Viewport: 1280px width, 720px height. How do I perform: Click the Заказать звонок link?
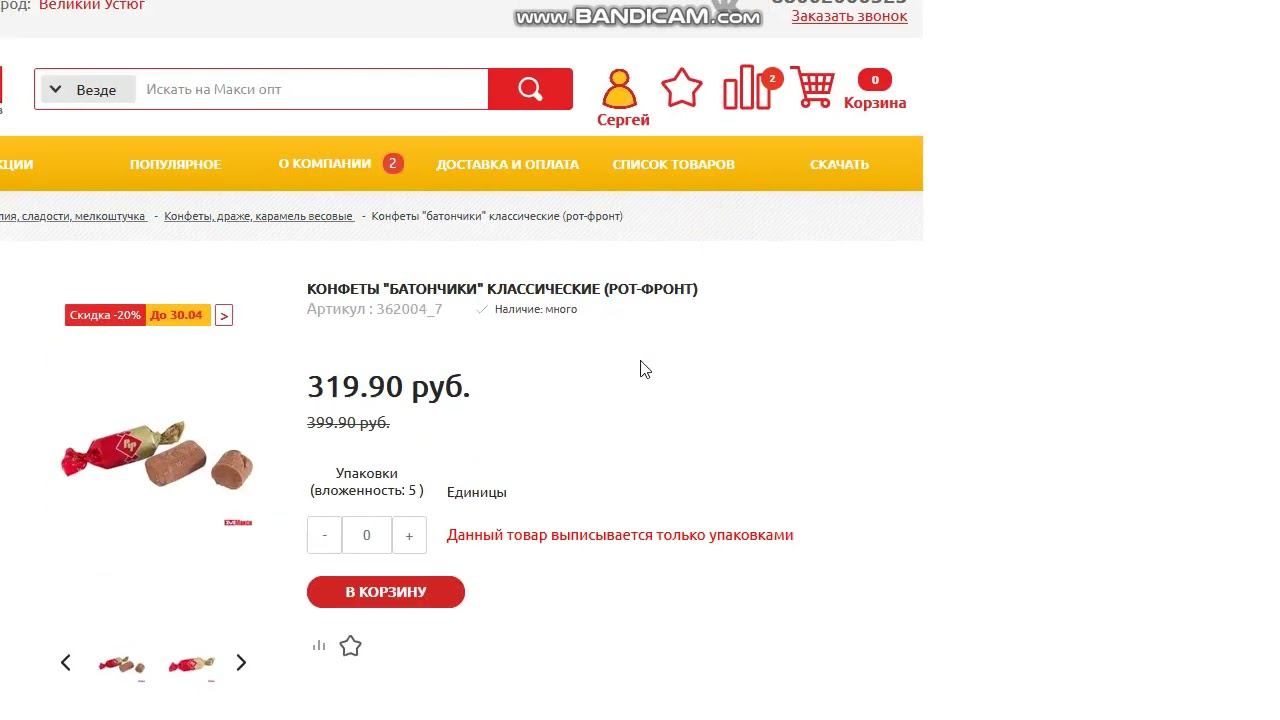[x=849, y=16]
